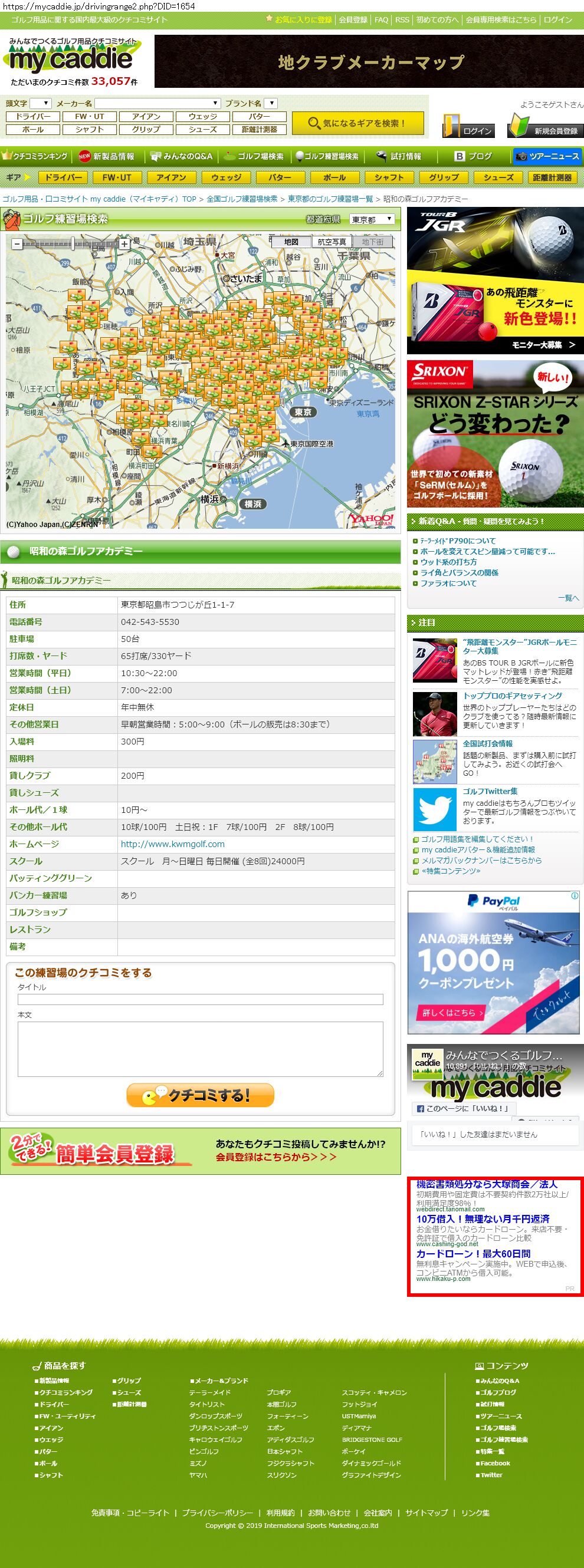Open the 地クラブメーカーマップ banner
This screenshot has width=584, height=1568.
[369, 61]
